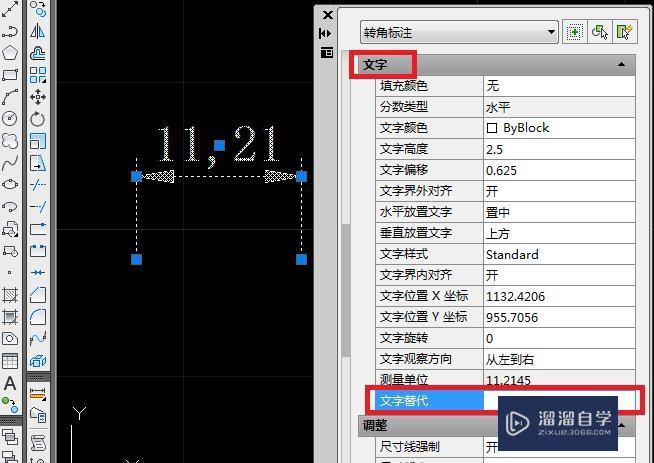Select the Break at Point tool
The image size is (654, 463).
point(38,229)
